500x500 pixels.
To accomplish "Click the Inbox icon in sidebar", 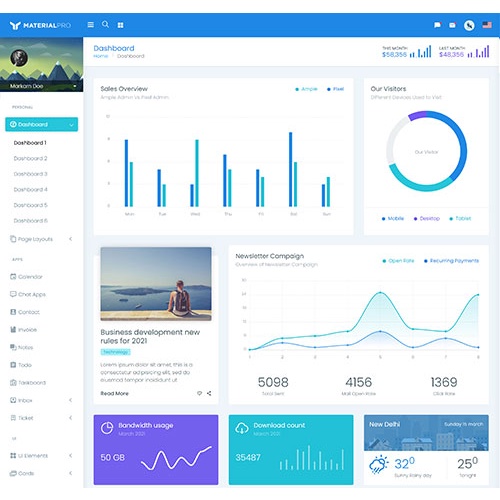I will click(x=13, y=400).
